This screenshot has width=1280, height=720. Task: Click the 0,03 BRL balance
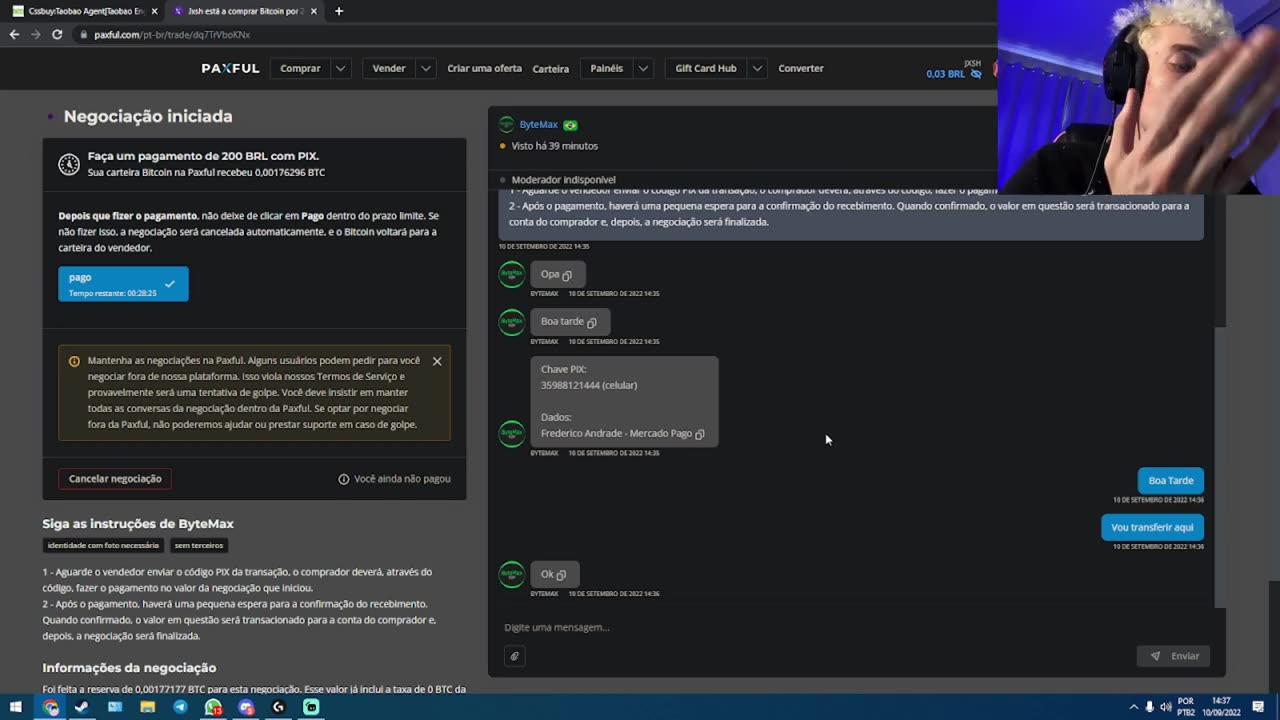click(945, 74)
